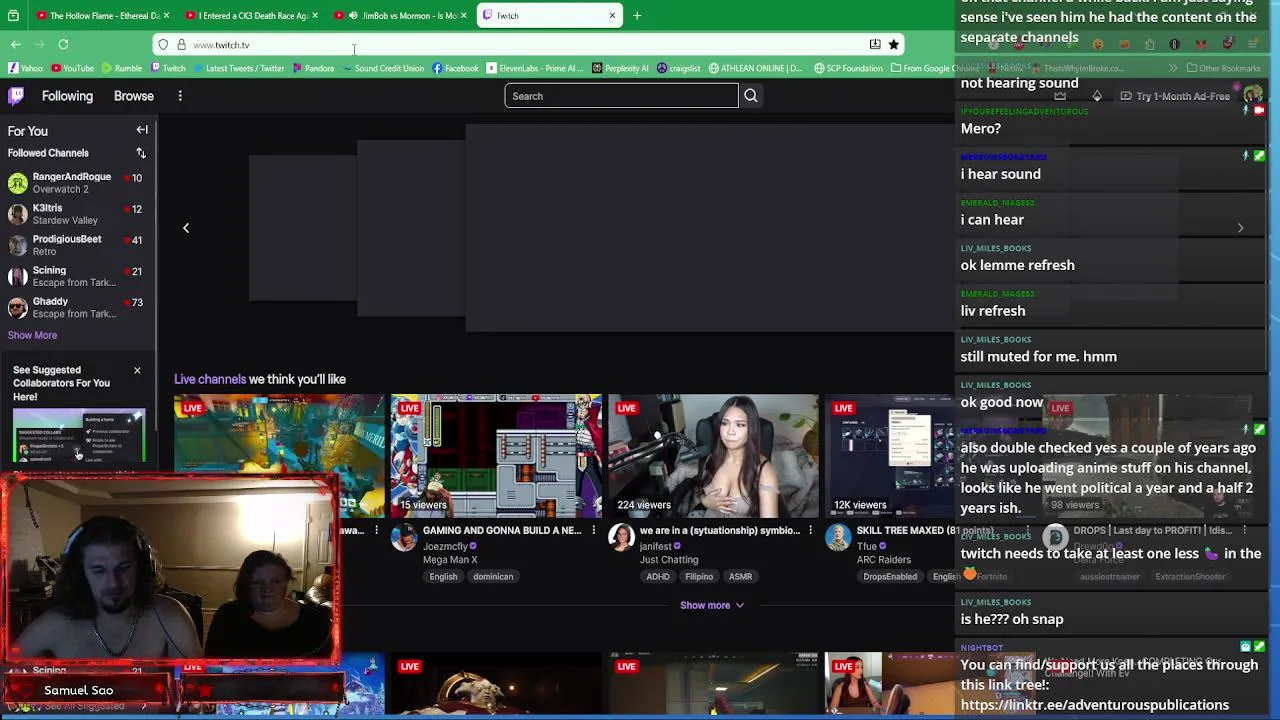Expand live channels with Show more

tap(712, 605)
